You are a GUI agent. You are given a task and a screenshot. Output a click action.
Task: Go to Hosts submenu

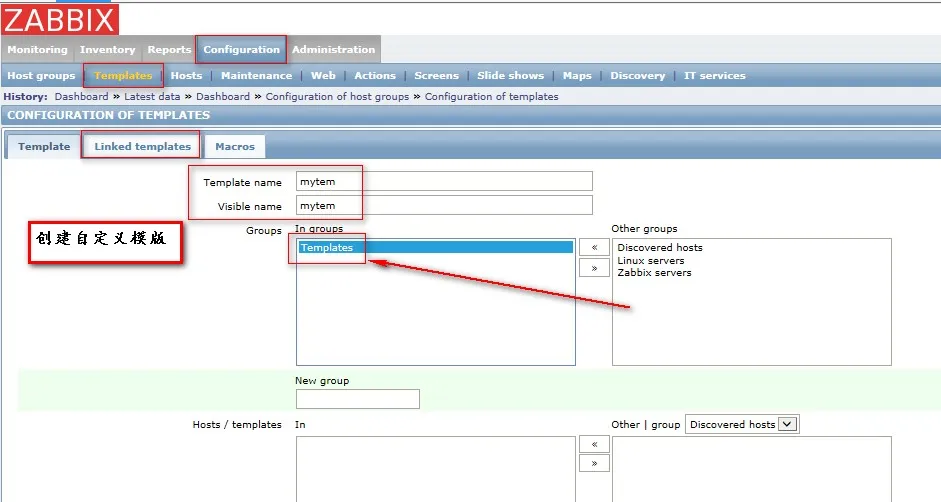(x=186, y=76)
